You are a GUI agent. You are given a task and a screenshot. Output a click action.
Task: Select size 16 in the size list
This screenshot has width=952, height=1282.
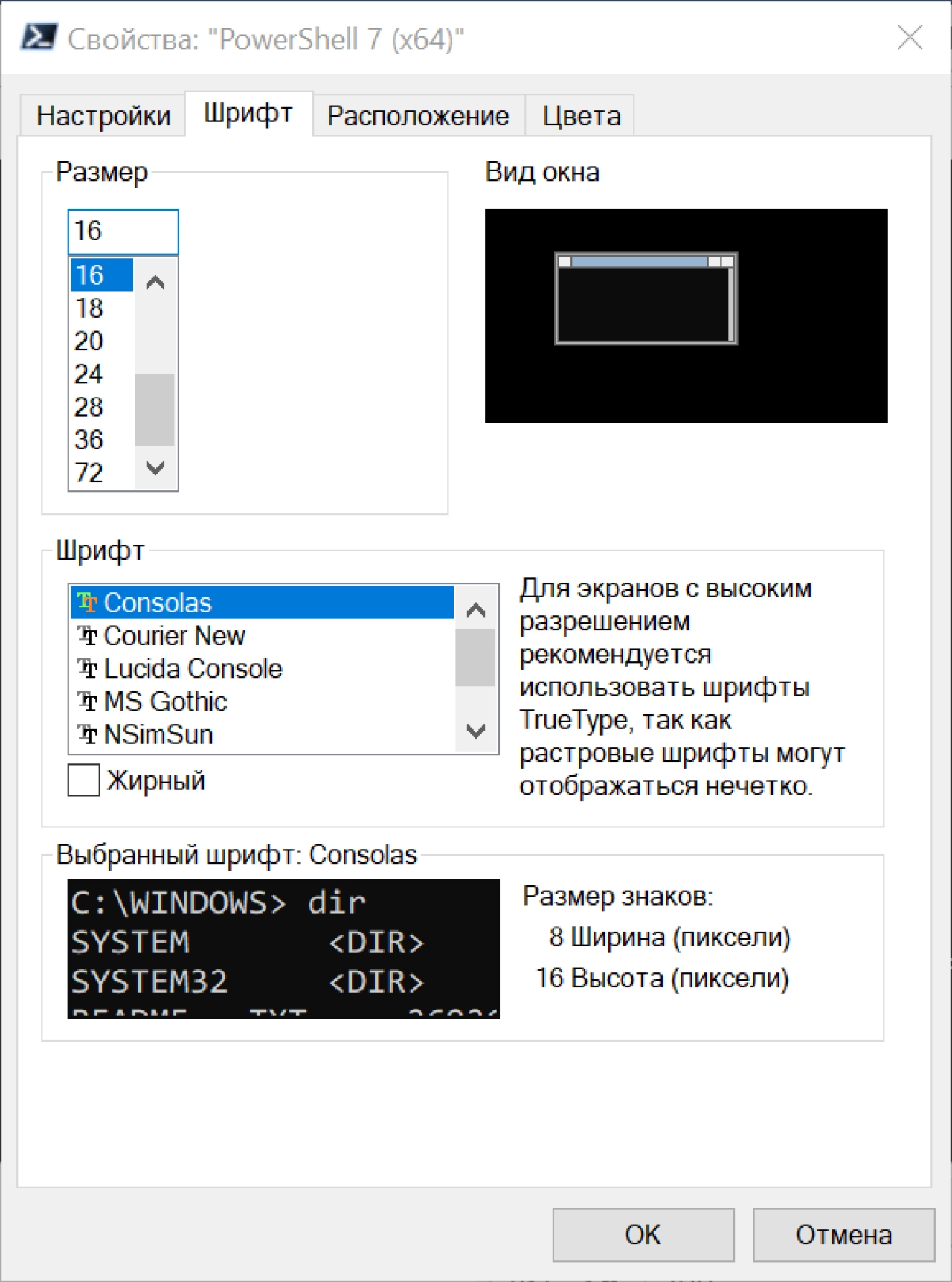tap(101, 275)
